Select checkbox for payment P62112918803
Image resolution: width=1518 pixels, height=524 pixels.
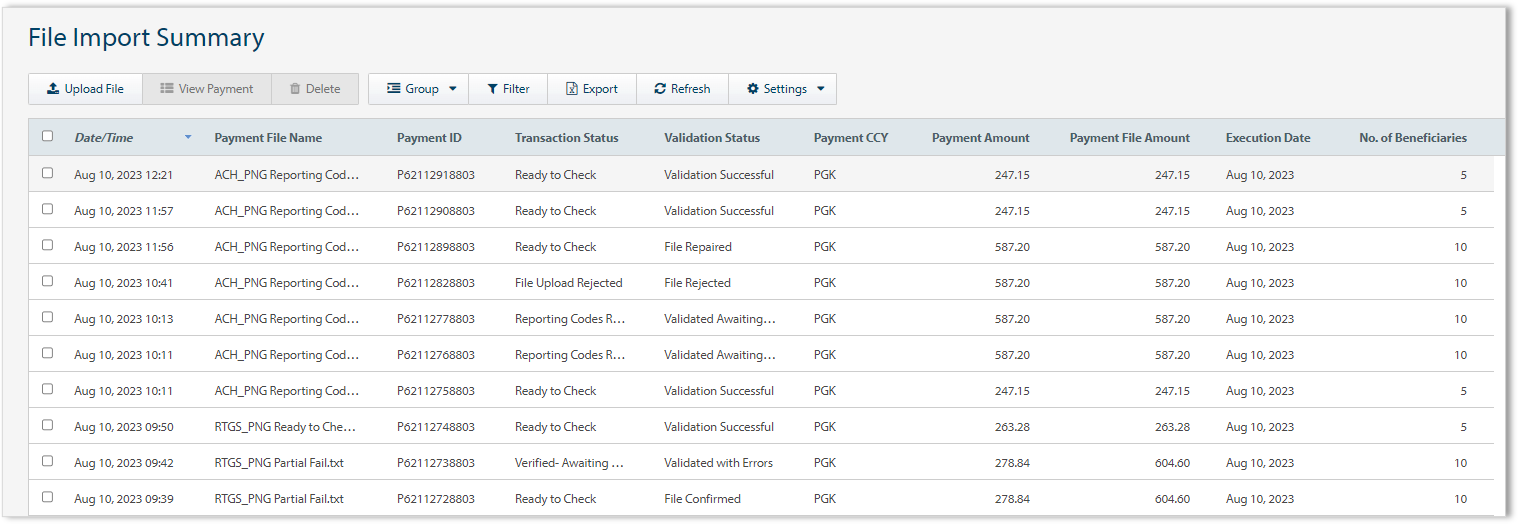(x=47, y=174)
